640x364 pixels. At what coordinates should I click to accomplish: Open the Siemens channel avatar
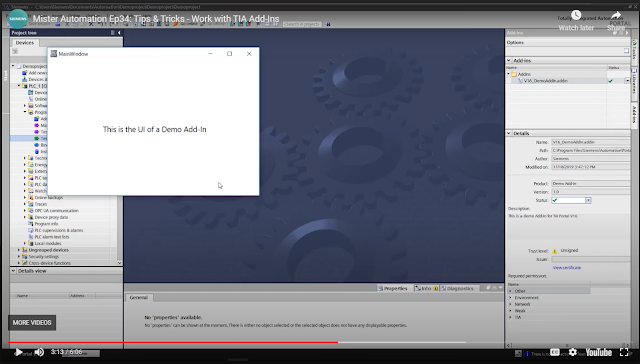(x=18, y=19)
